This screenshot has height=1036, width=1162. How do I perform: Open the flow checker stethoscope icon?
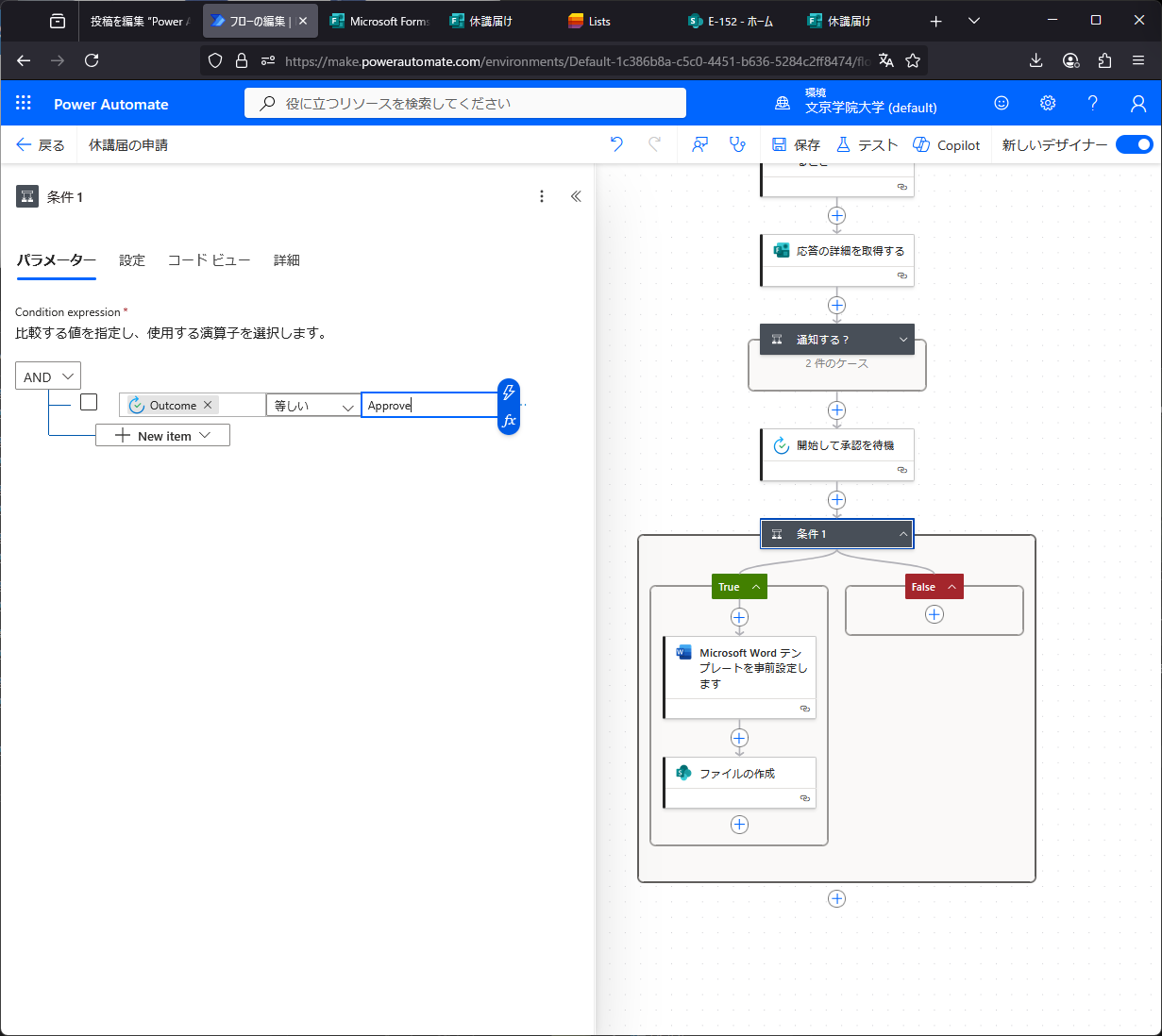(x=737, y=144)
